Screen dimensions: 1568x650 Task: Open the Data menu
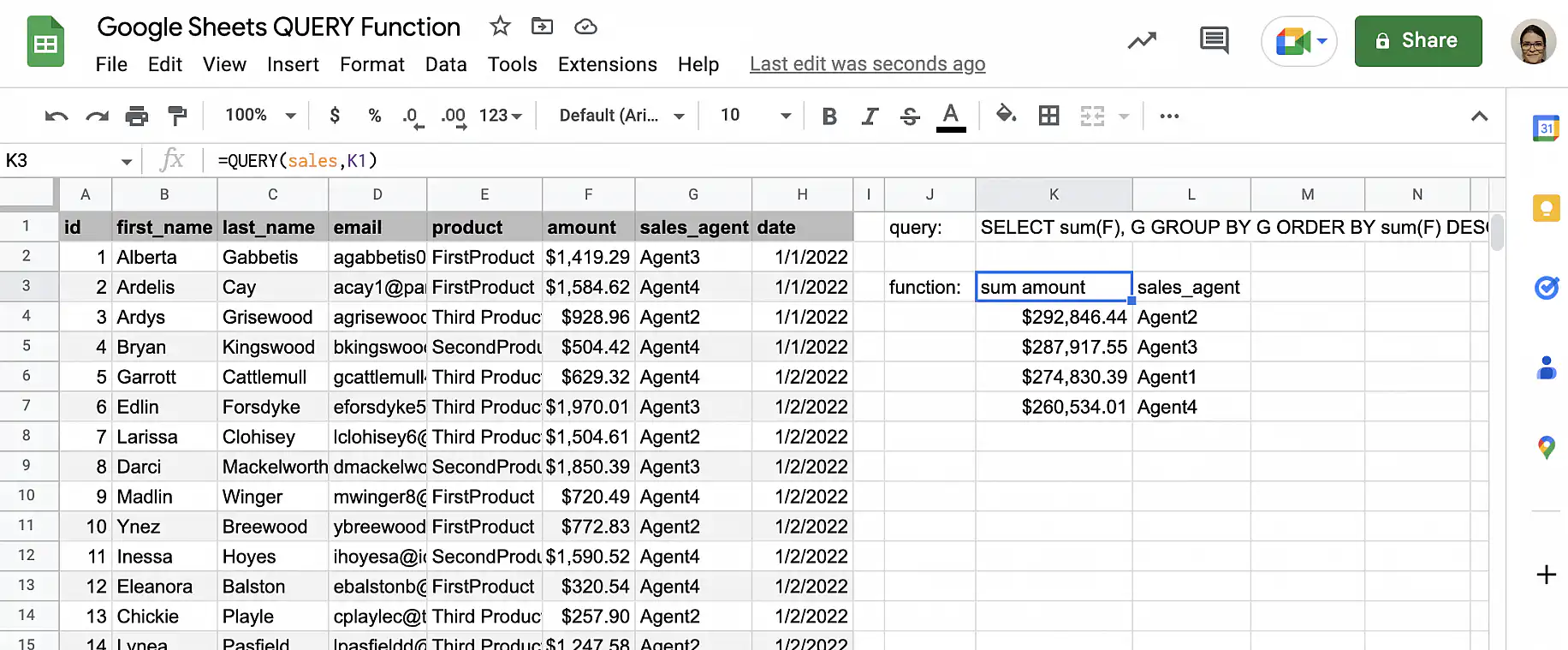coord(446,64)
